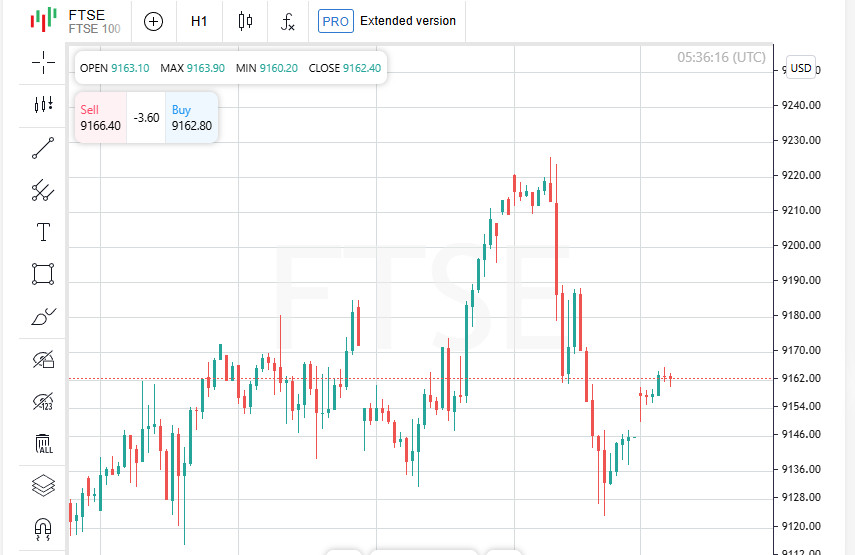Screen dimensions: 855x555
Task: Add symbol with the plus button
Action: 153,21
